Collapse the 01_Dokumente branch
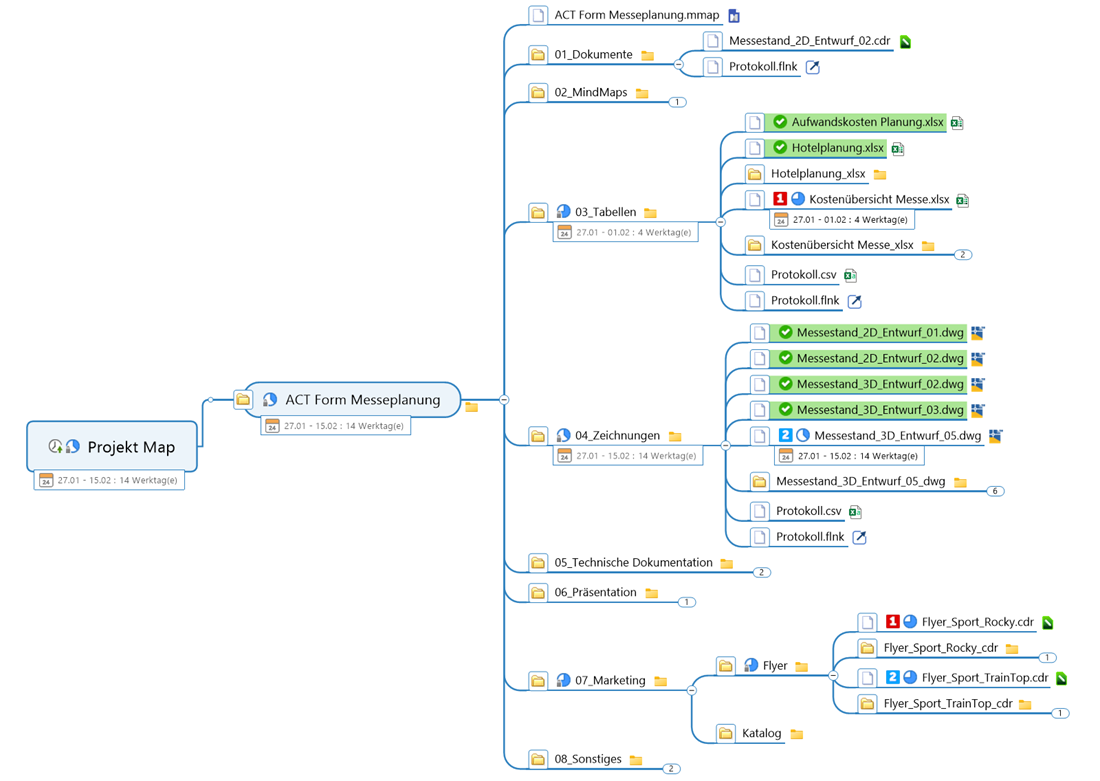Image resolution: width=1100 pixels, height=781 pixels. point(678,65)
